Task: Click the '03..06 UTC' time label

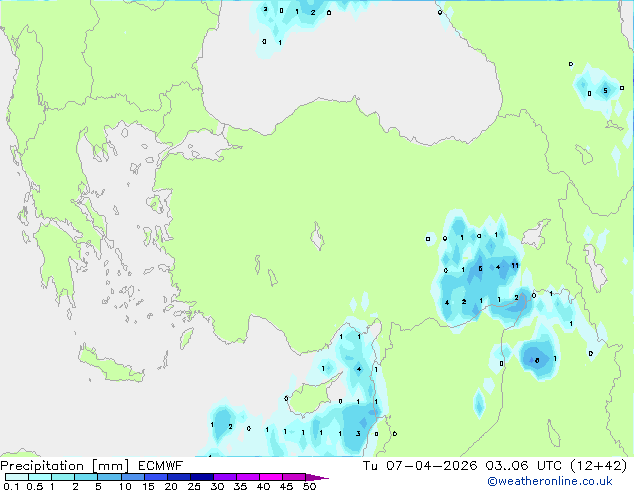Action: tap(524, 466)
